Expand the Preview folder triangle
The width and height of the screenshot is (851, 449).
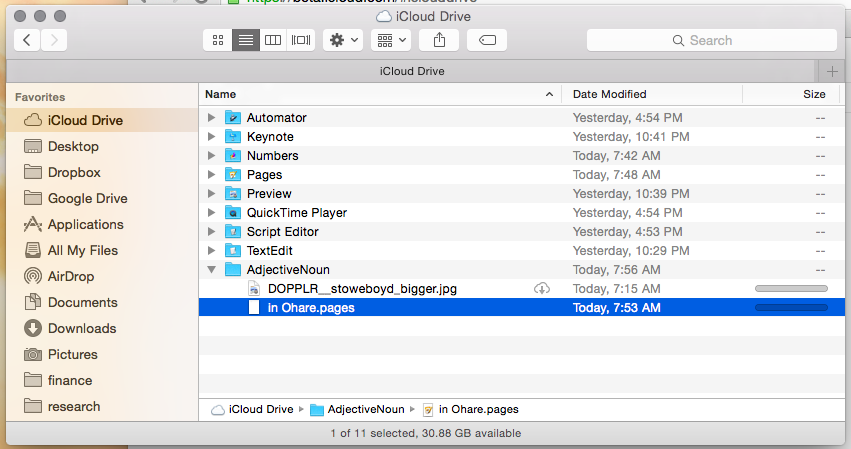(212, 193)
